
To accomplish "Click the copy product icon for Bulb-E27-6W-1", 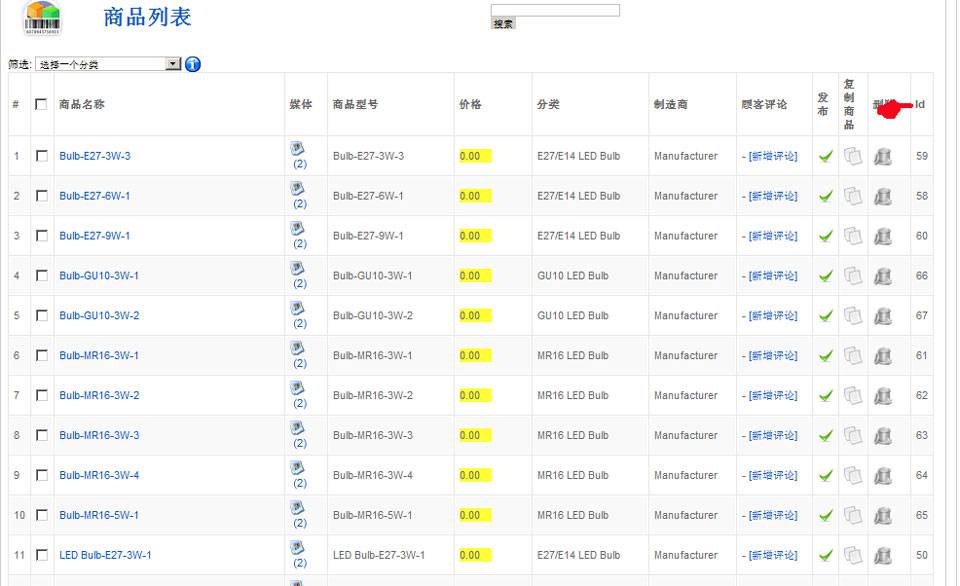I will point(852,196).
